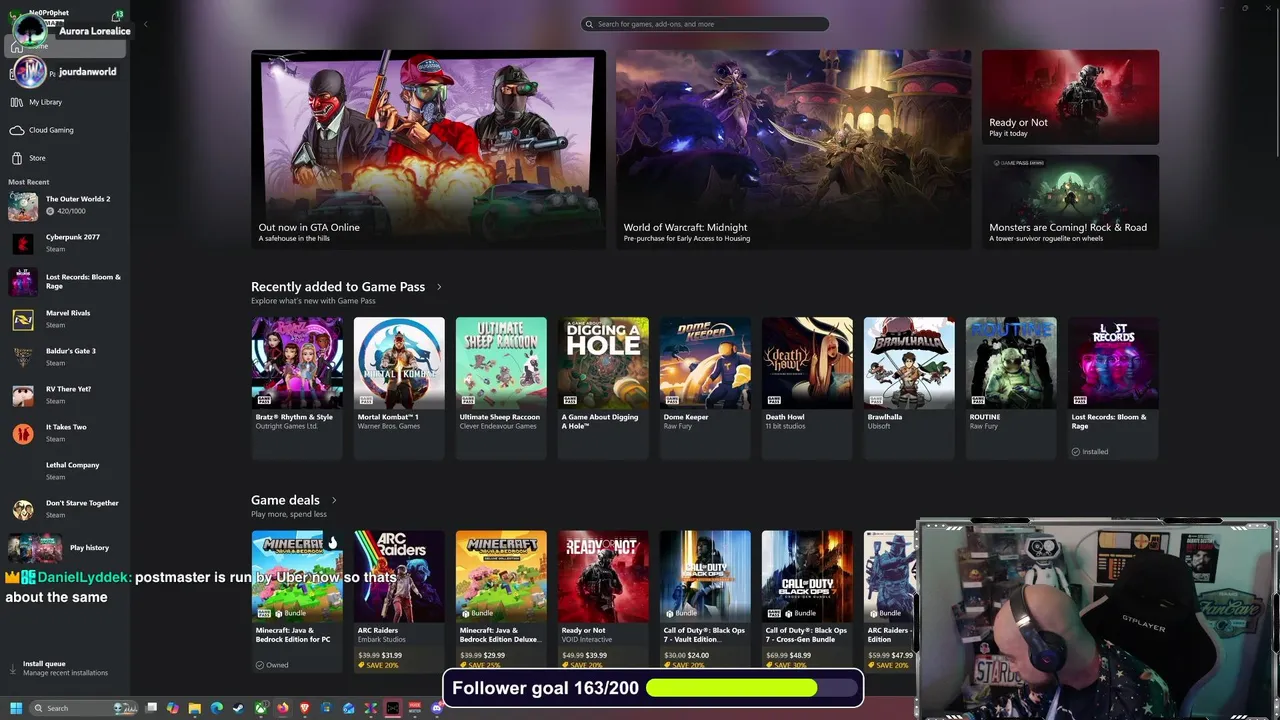Open Minecraft Java & Bedrock Deluxe deal card
The width and height of the screenshot is (1280, 720).
pos(501,600)
